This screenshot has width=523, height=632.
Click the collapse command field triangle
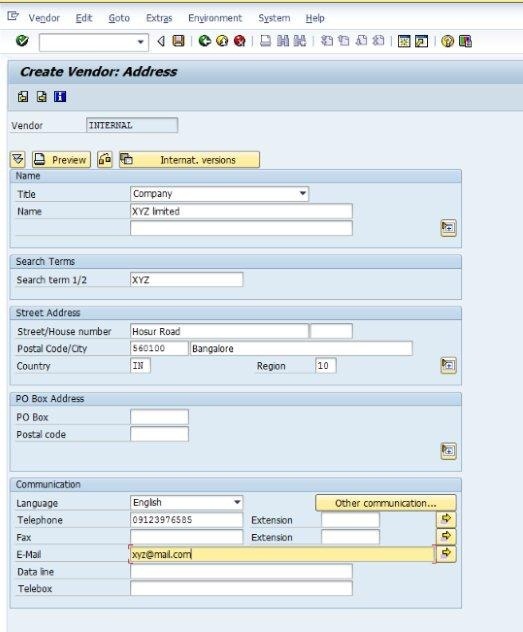tap(161, 41)
